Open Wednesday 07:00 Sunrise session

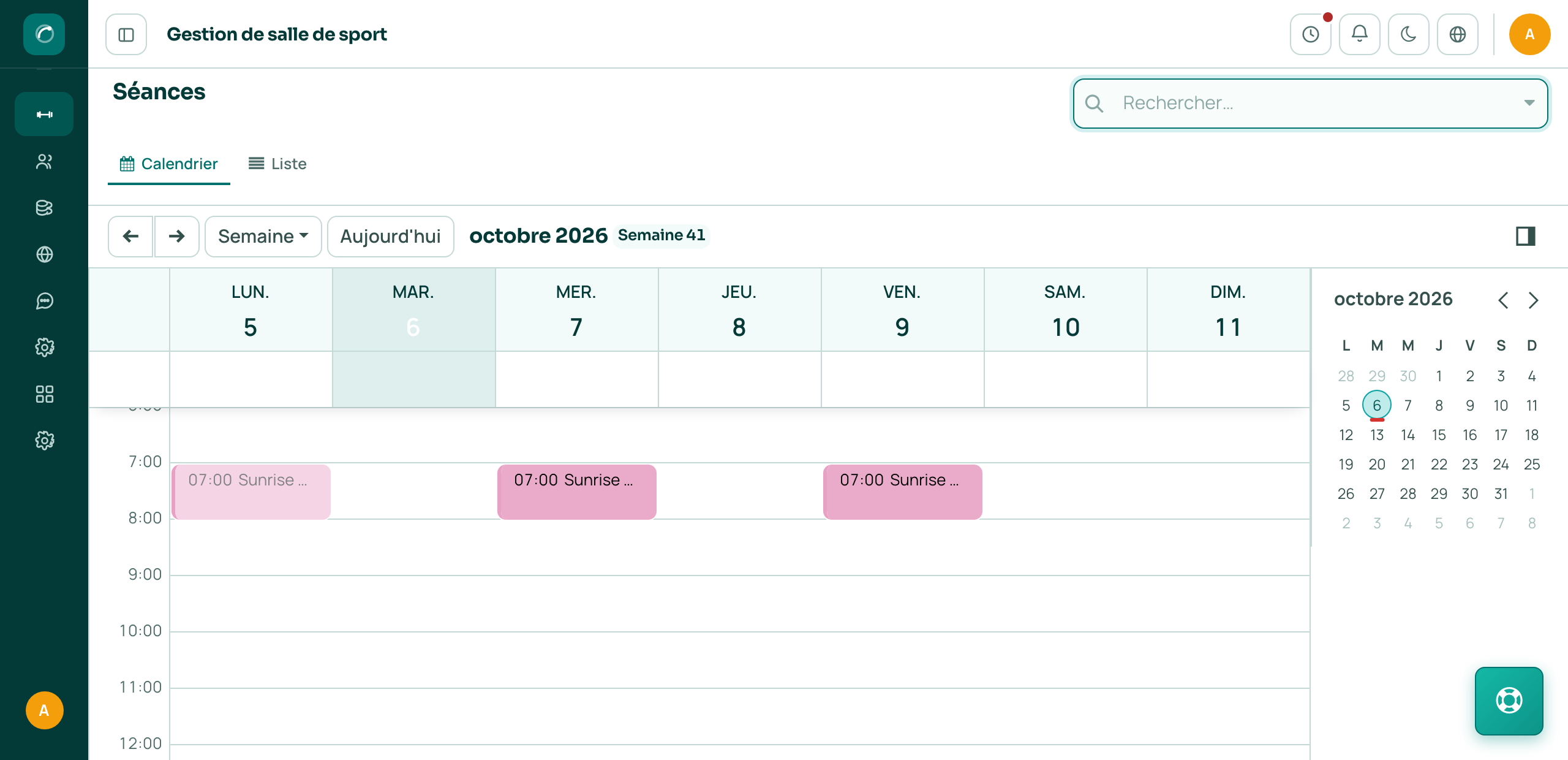click(x=577, y=492)
